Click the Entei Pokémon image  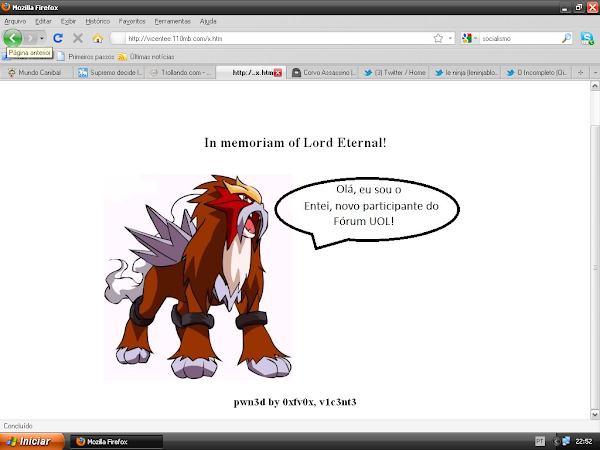pyautogui.click(x=198, y=277)
